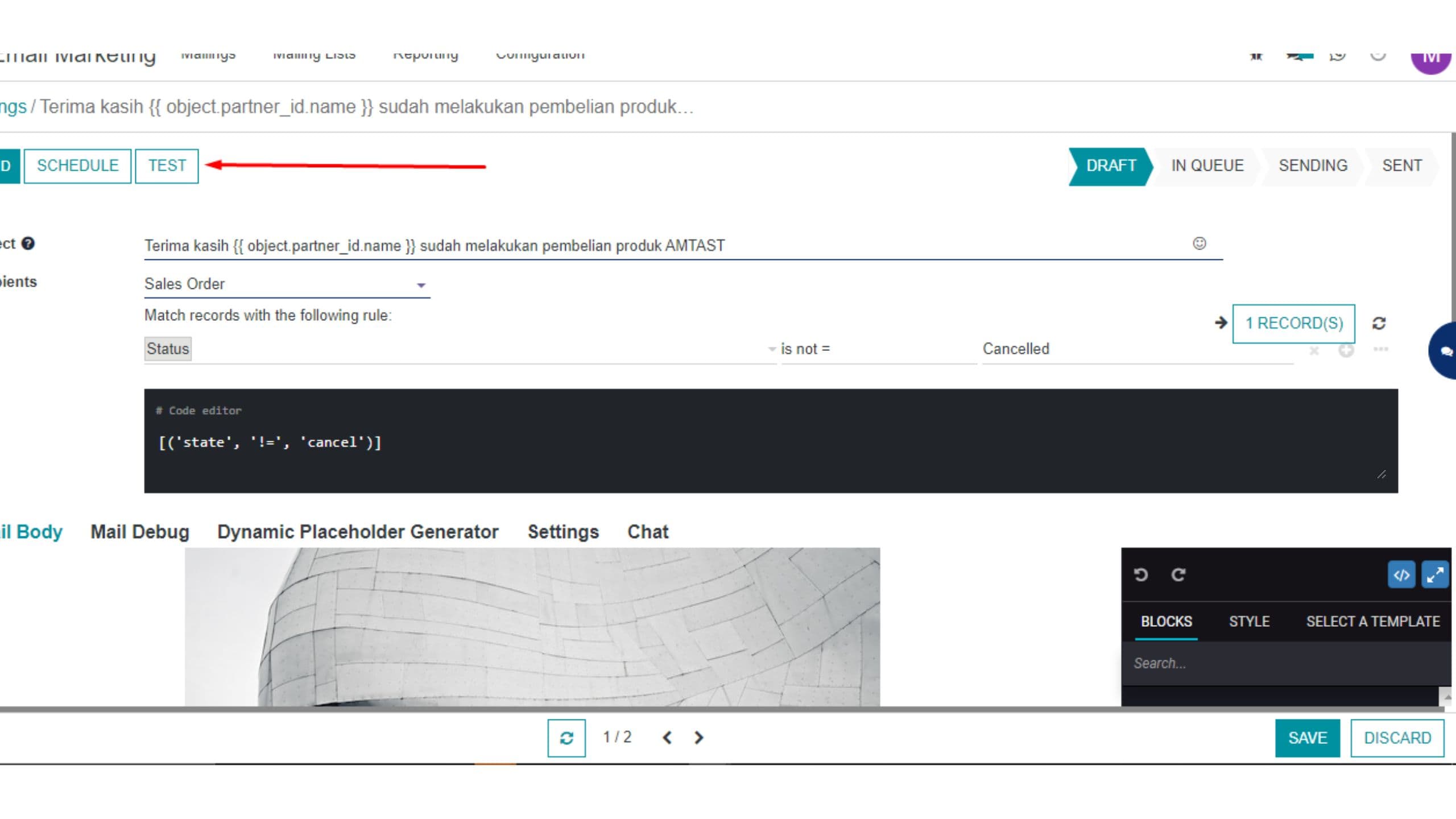Screen dimensions: 1456x819
Task: Delete the Status filter rule
Action: click(x=1314, y=350)
